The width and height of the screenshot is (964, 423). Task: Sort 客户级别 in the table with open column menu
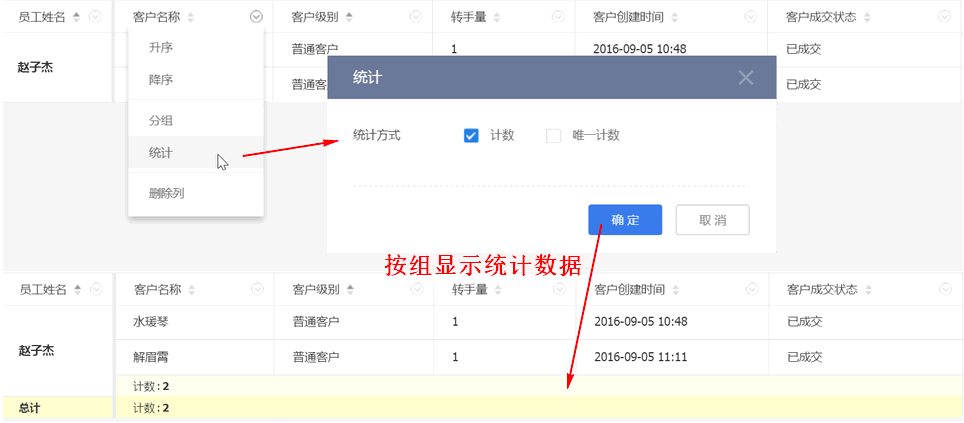(349, 17)
